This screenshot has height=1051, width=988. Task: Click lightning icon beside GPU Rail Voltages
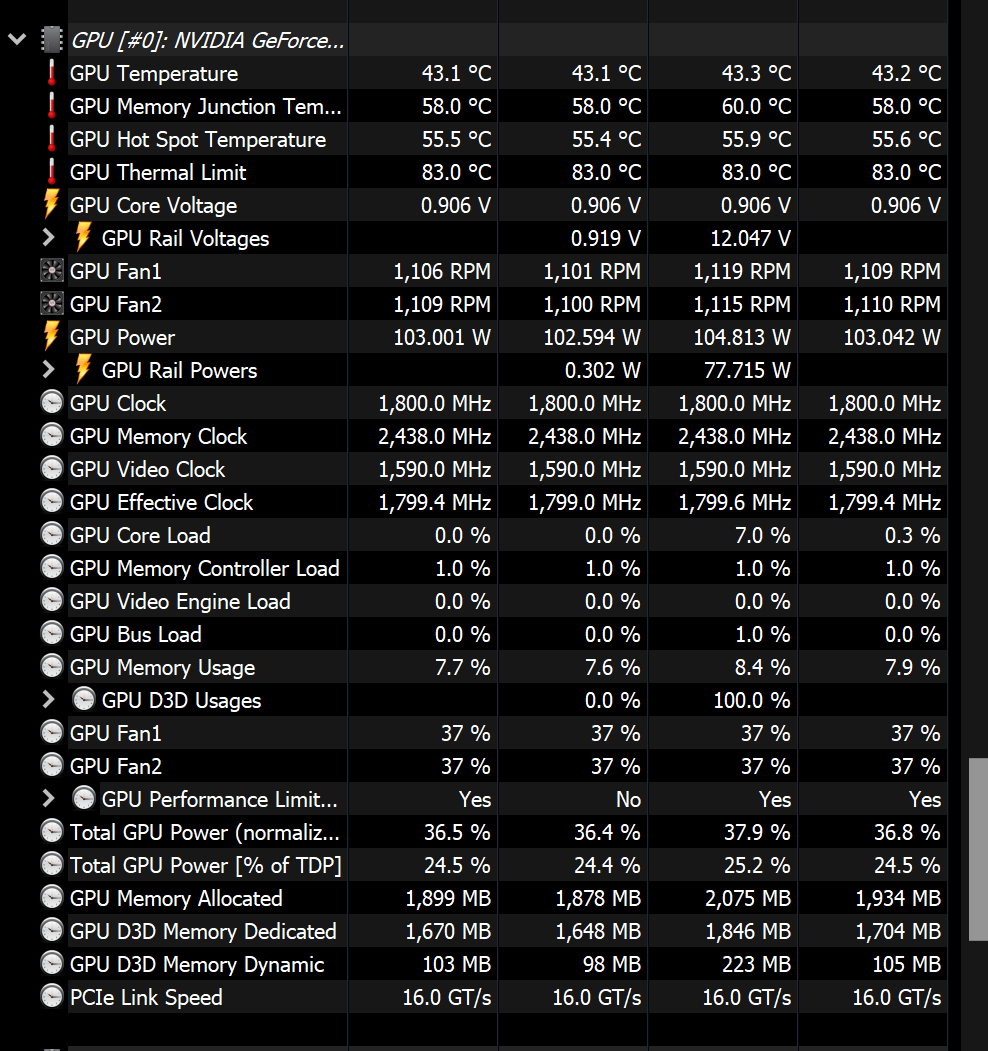(x=83, y=237)
